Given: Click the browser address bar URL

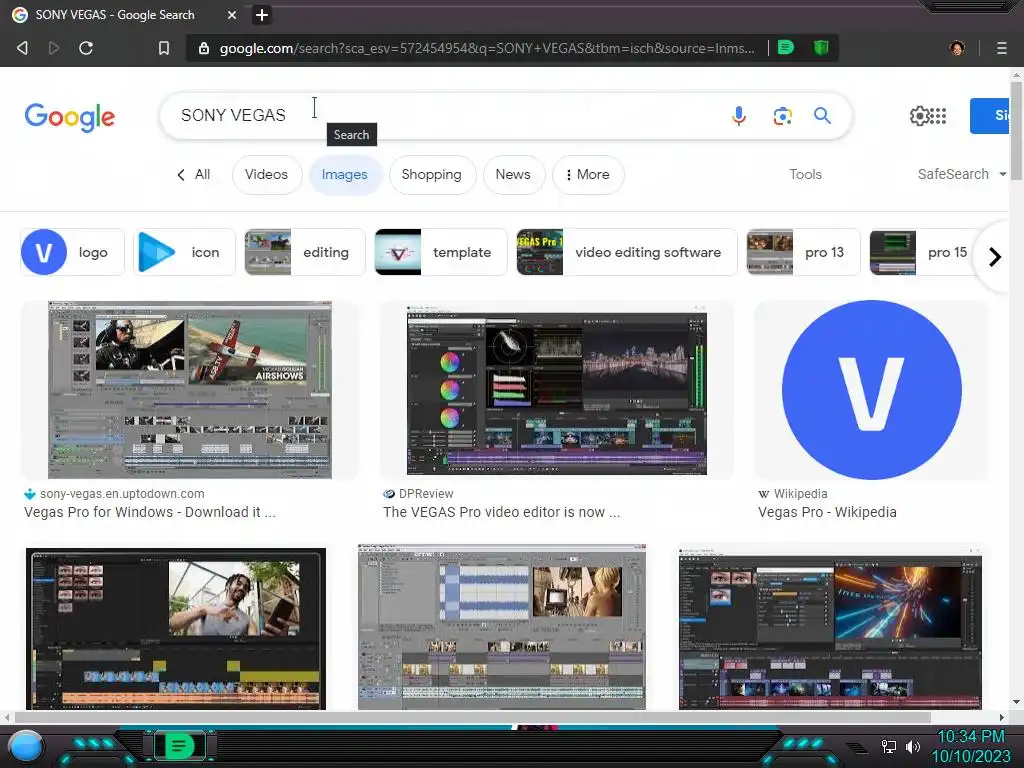Looking at the screenshot, I should (x=487, y=48).
